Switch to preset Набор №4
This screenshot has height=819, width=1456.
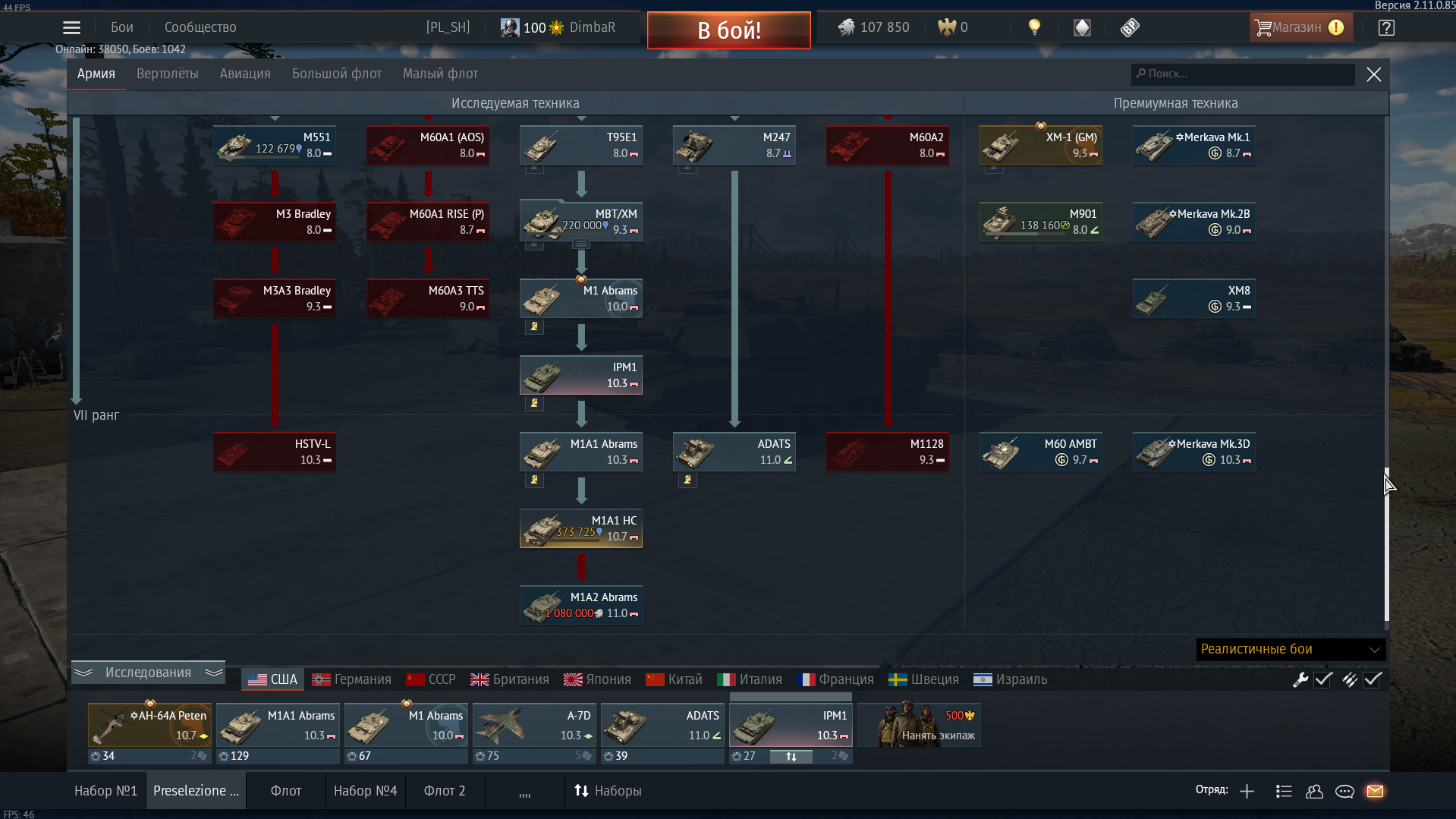point(366,791)
